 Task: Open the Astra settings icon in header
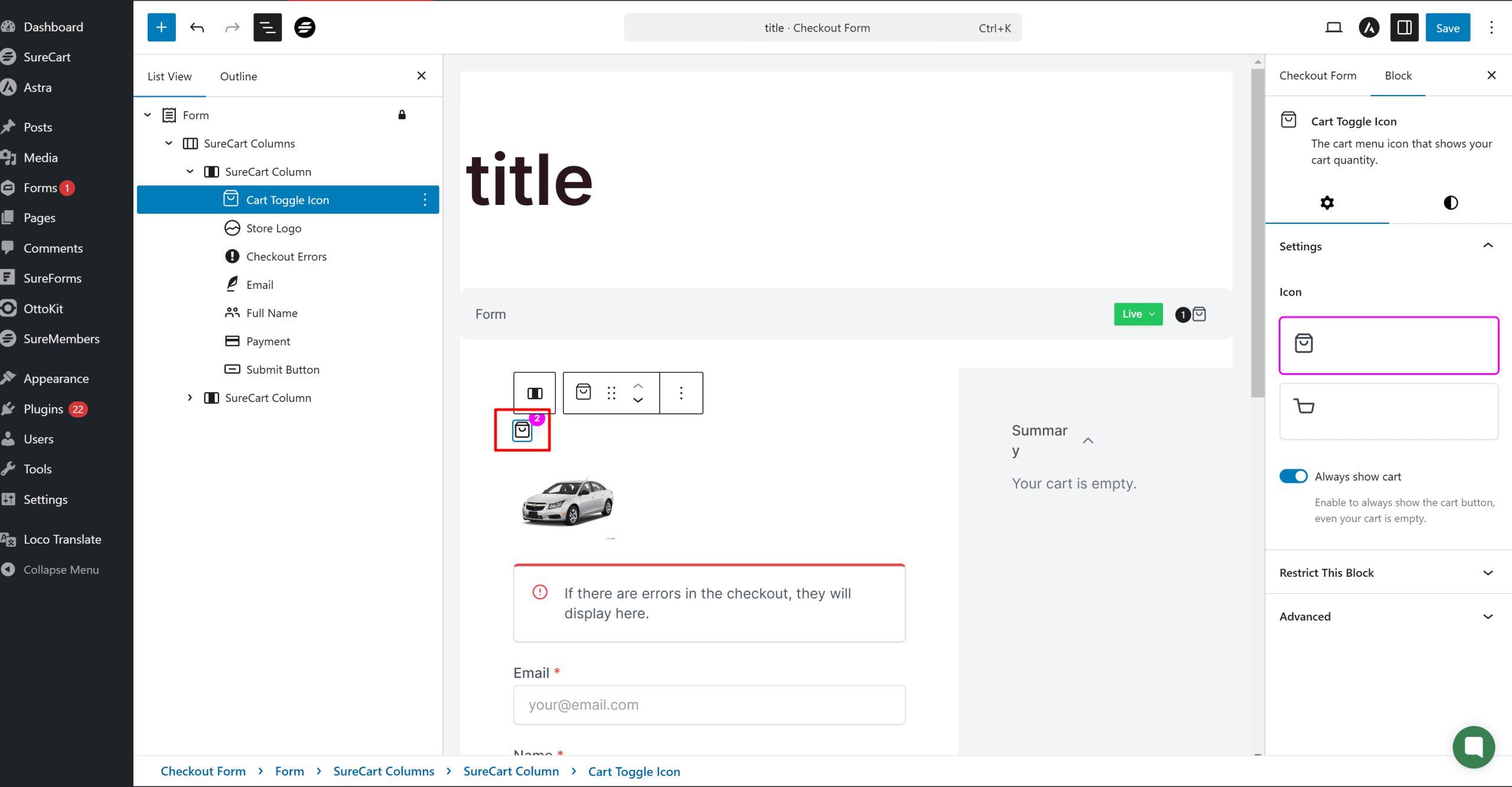tap(1368, 27)
